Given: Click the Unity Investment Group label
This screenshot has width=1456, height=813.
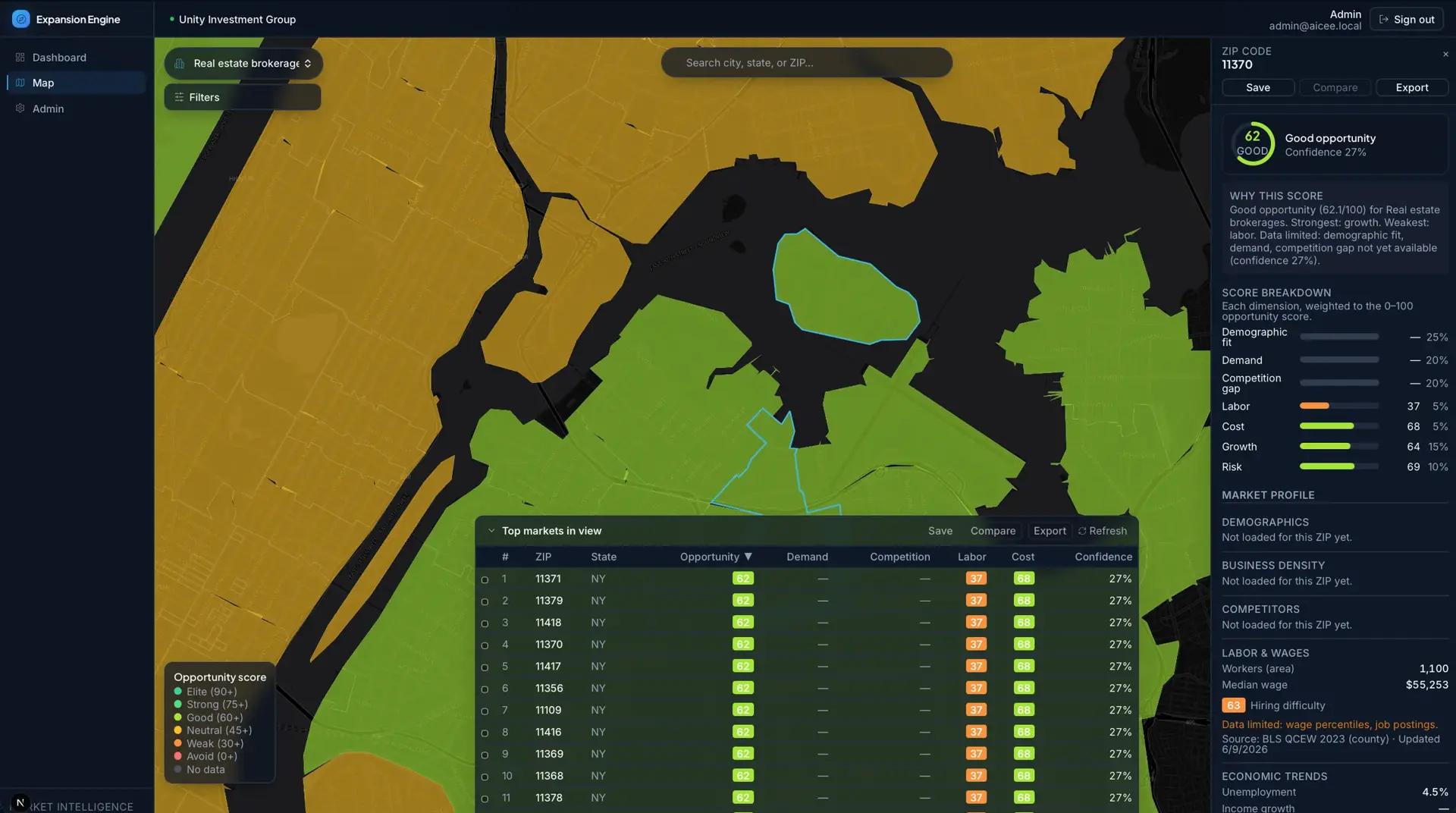Looking at the screenshot, I should 237,20.
